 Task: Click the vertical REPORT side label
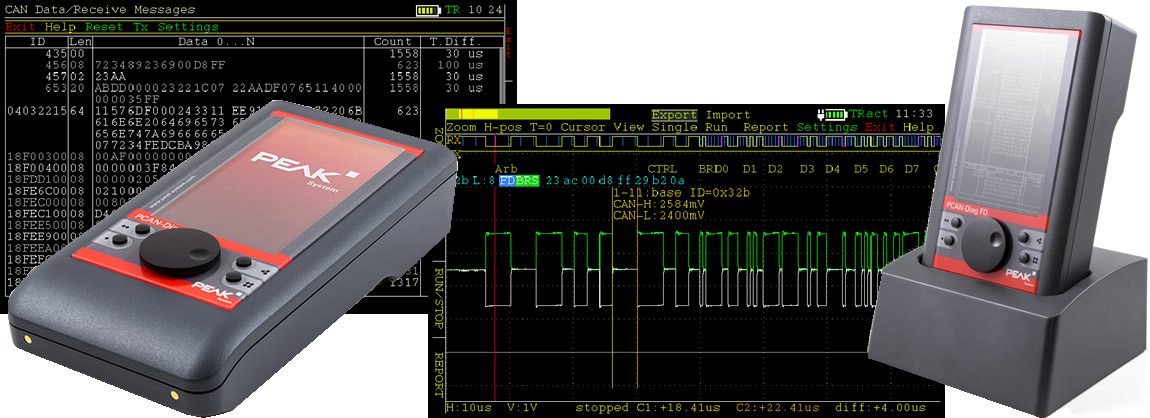click(x=439, y=375)
